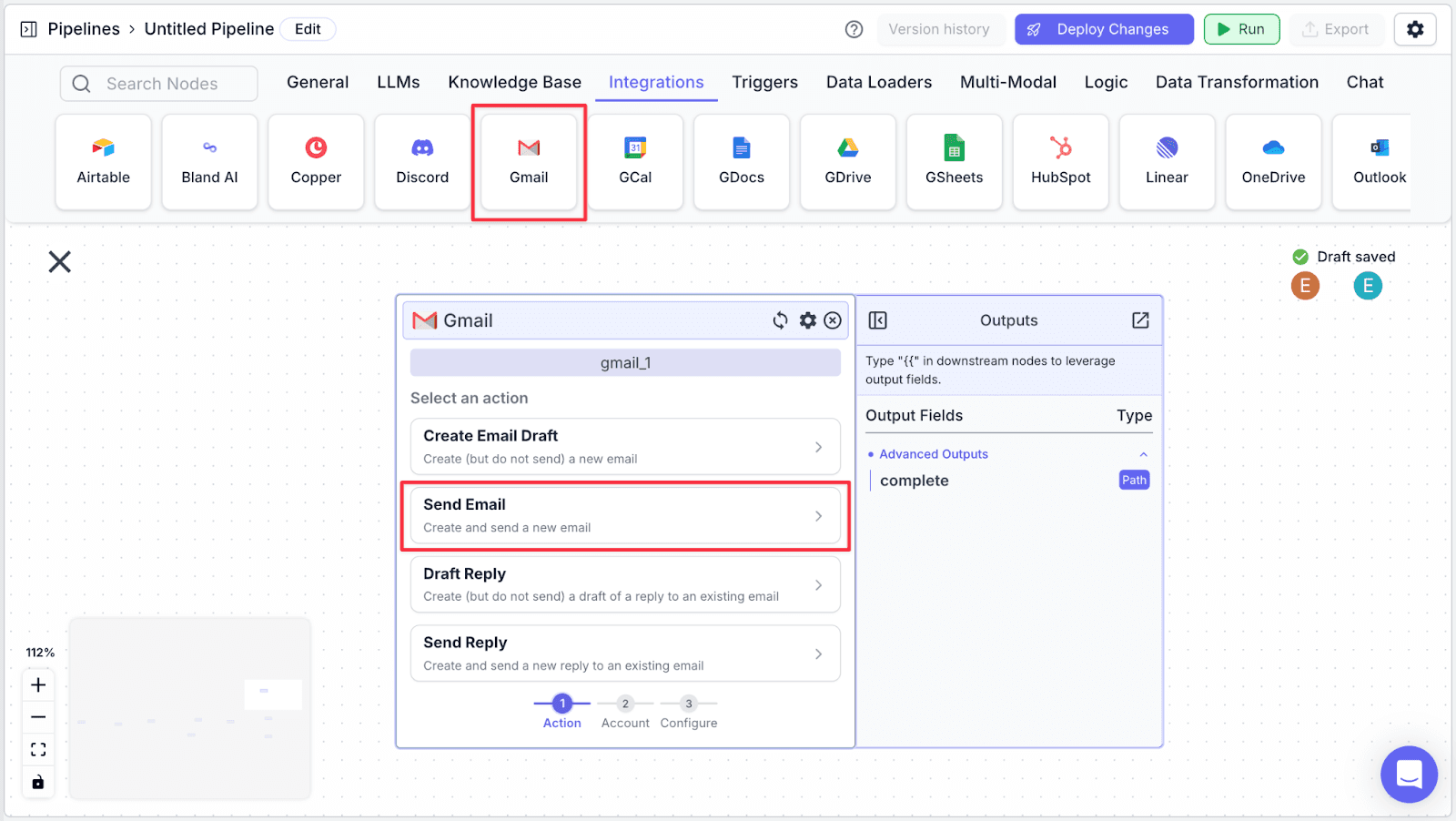
Task: Run the pipeline
Action: (1241, 29)
